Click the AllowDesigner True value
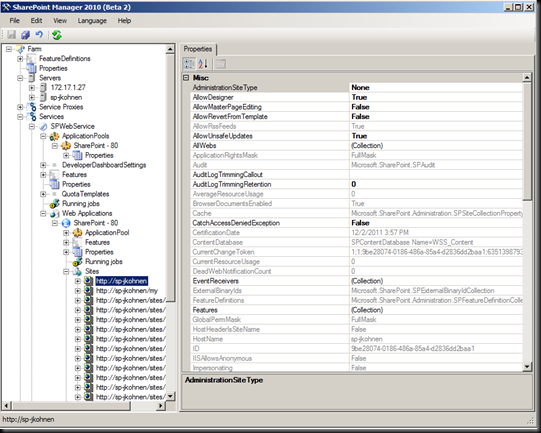 point(359,97)
